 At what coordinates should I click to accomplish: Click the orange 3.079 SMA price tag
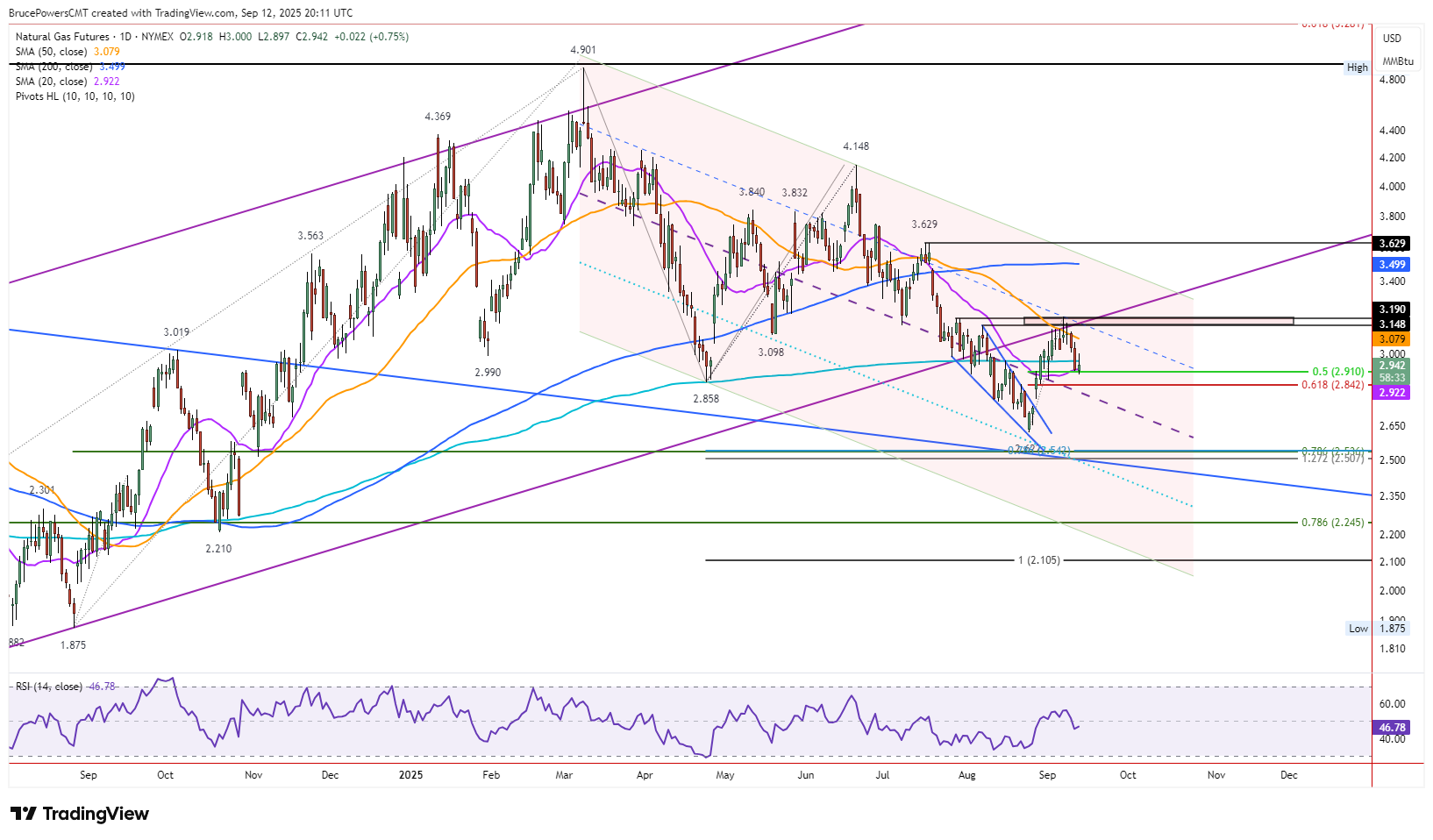pos(1392,339)
